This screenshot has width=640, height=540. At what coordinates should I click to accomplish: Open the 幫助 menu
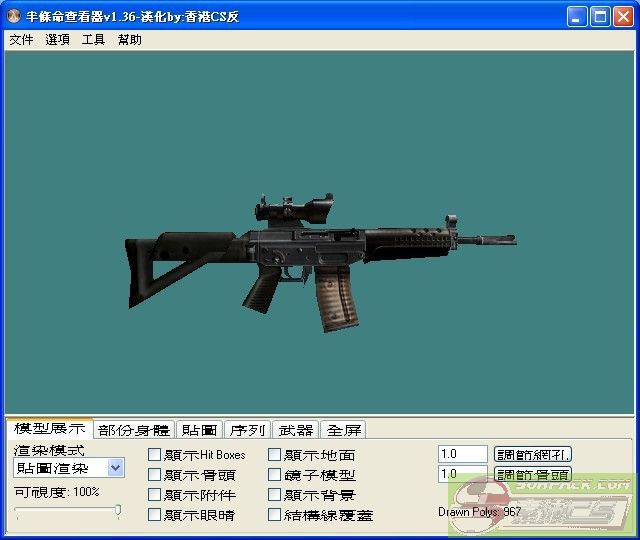coord(129,40)
